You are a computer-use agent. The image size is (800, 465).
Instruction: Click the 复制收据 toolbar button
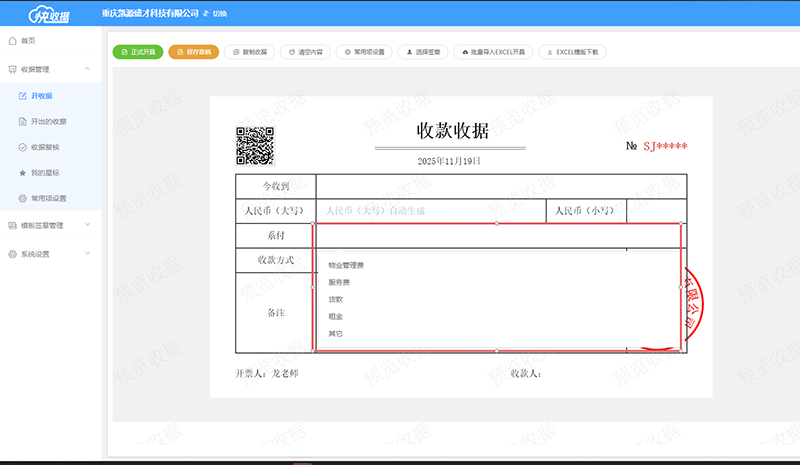click(249, 51)
